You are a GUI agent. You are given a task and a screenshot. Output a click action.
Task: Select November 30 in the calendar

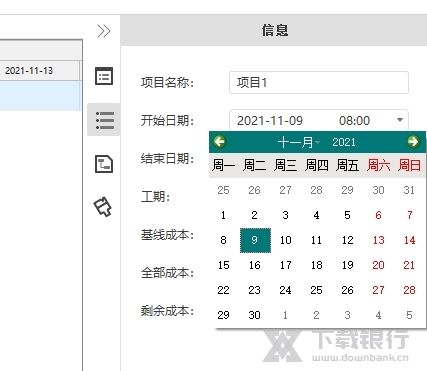click(255, 315)
